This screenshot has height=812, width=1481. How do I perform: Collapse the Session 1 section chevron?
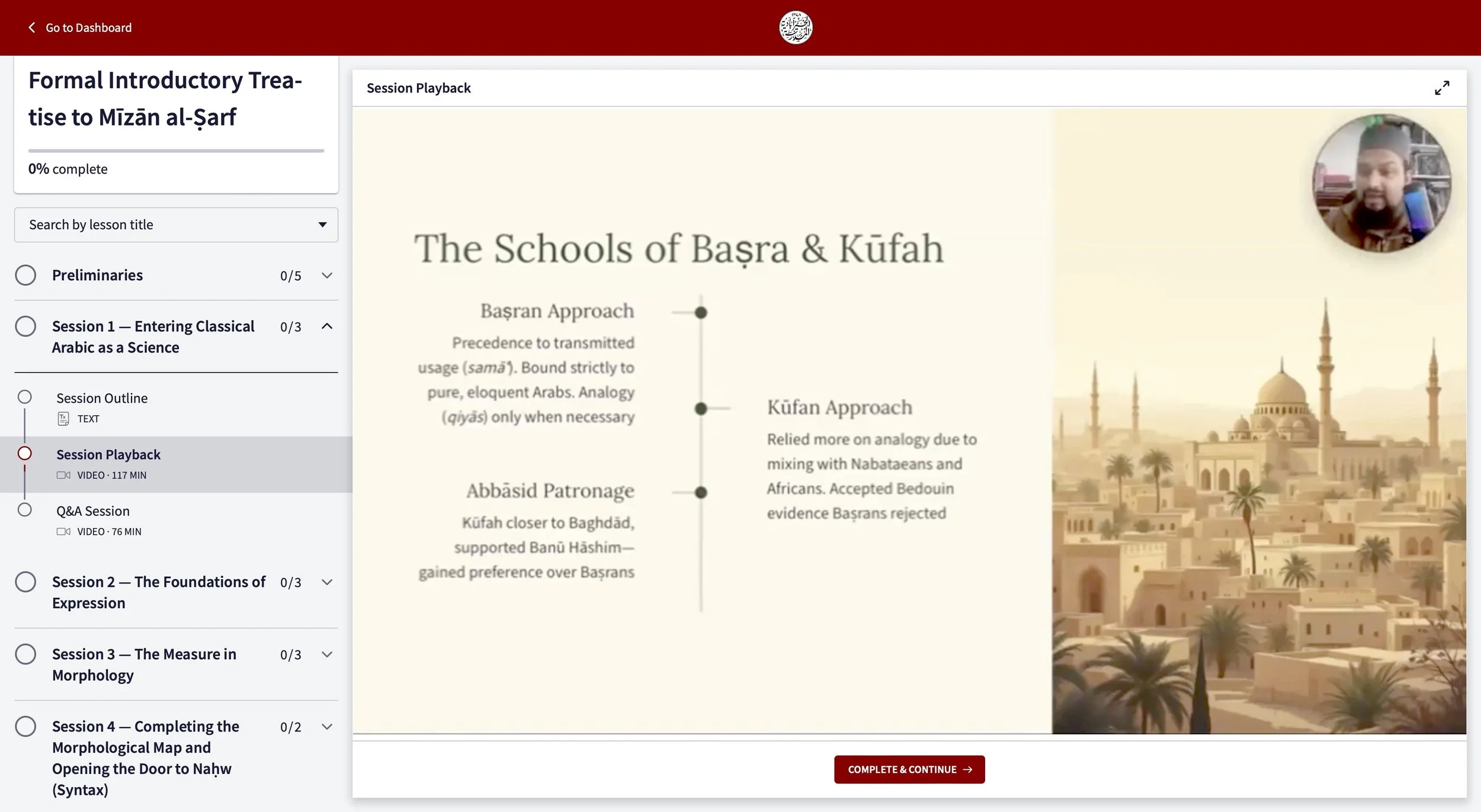326,326
